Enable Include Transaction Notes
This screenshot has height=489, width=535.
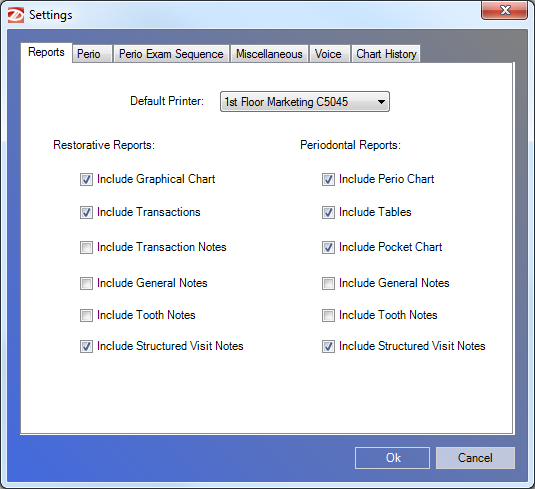(86, 247)
